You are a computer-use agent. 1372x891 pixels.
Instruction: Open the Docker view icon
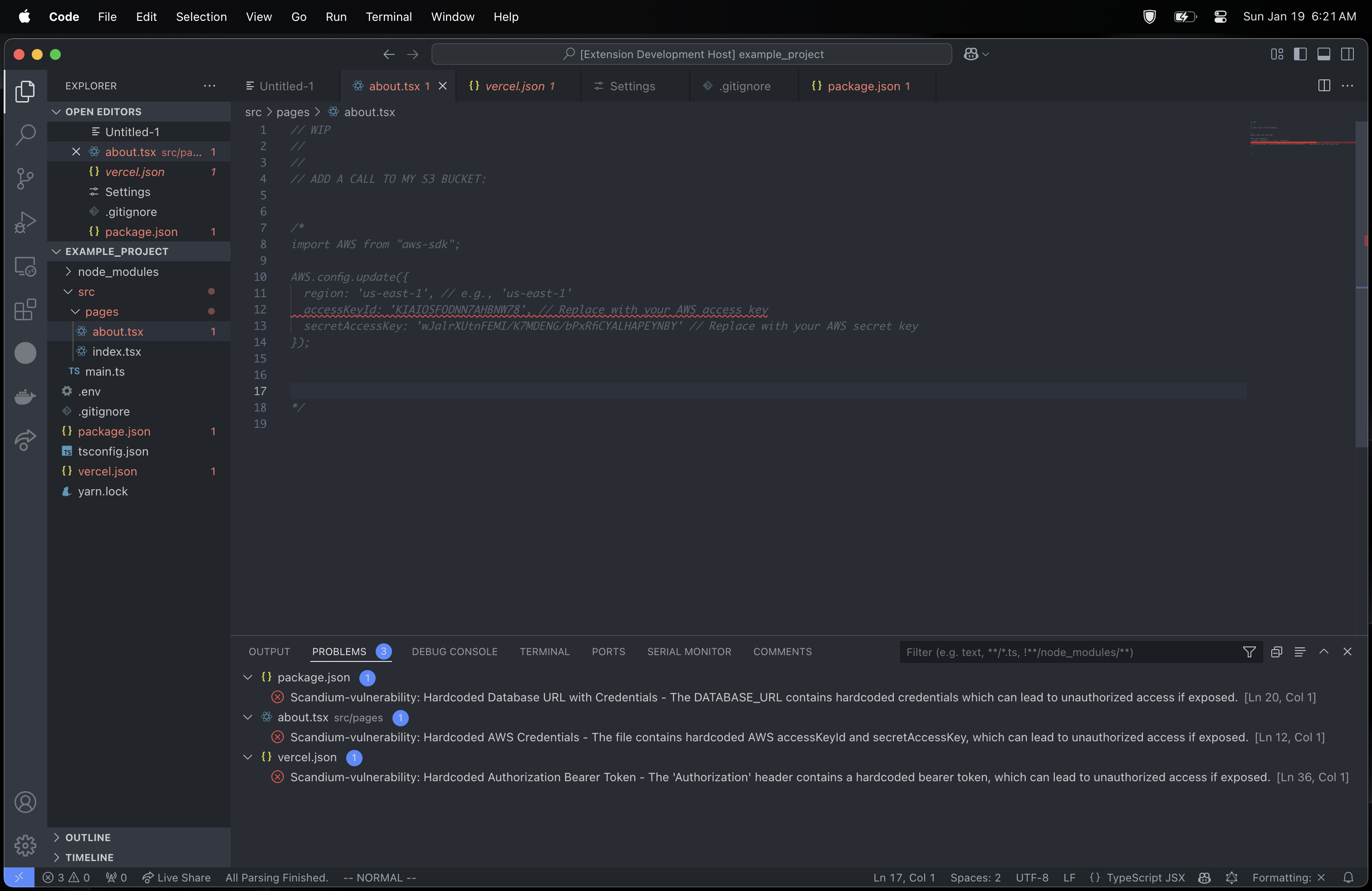point(25,397)
